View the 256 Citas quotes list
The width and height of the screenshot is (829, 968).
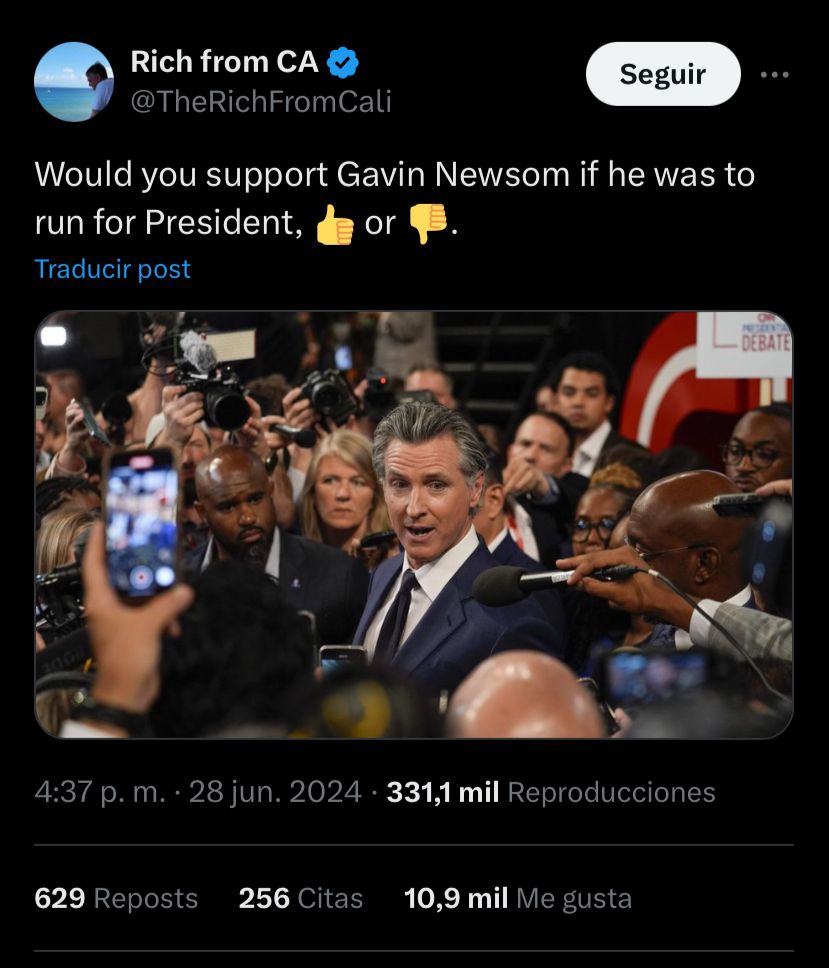(x=301, y=898)
